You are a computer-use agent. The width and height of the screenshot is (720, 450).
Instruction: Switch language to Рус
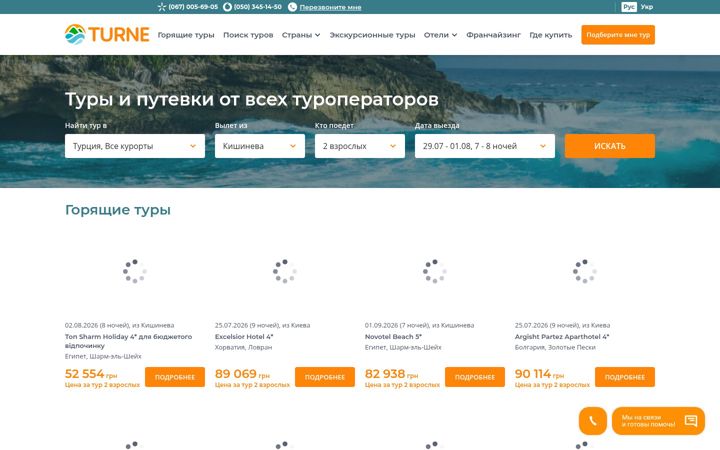tap(629, 7)
